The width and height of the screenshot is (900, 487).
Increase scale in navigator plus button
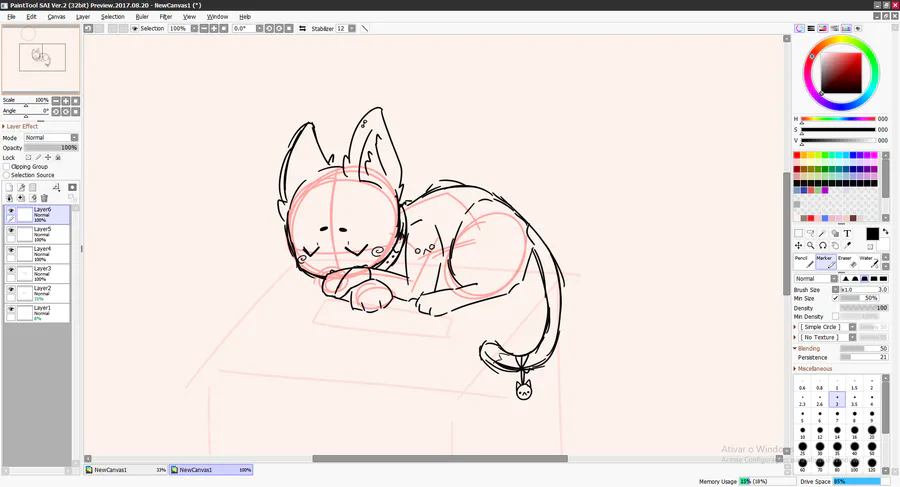[x=66, y=101]
